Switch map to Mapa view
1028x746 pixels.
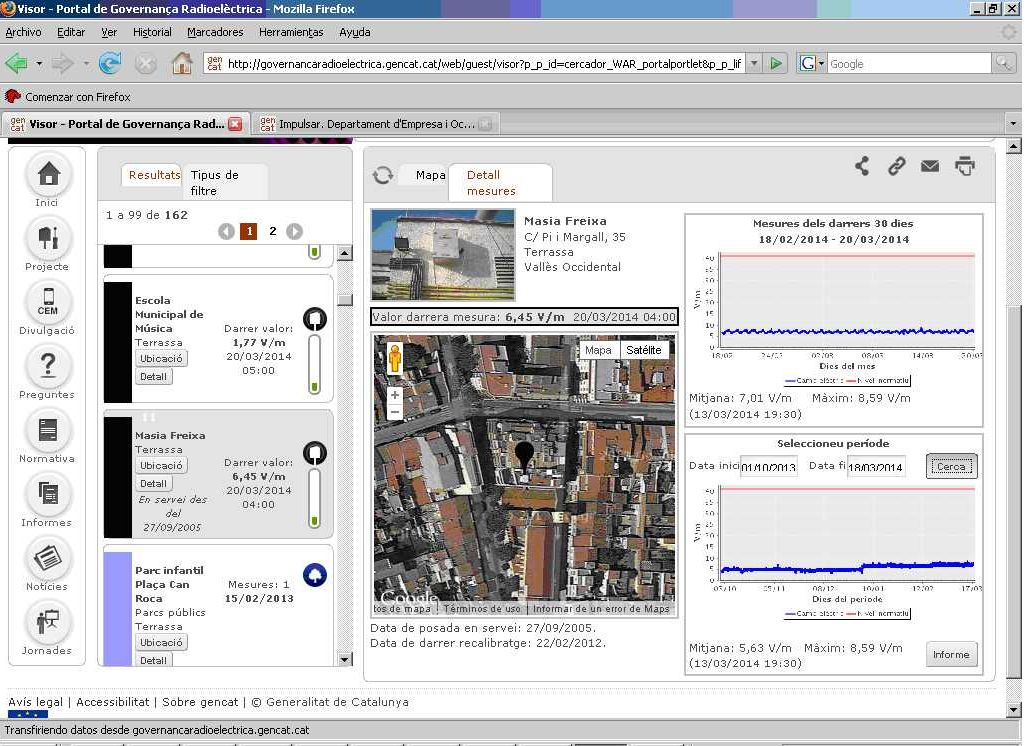coord(598,350)
